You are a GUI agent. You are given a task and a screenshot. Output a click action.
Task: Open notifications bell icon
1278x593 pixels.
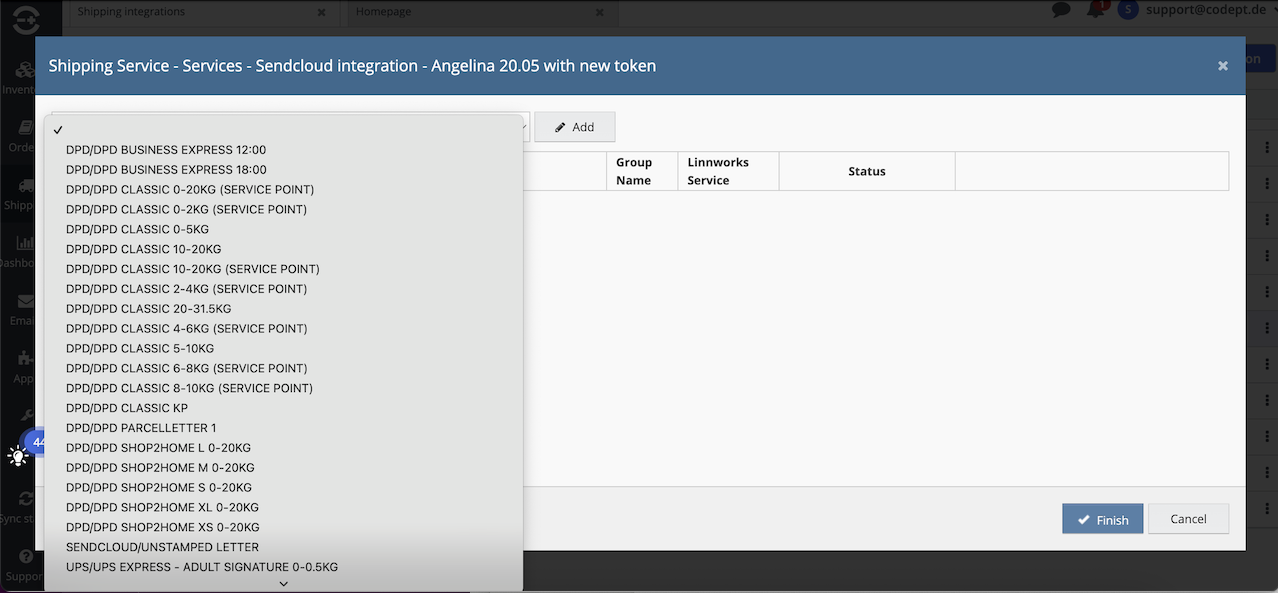[x=1096, y=10]
